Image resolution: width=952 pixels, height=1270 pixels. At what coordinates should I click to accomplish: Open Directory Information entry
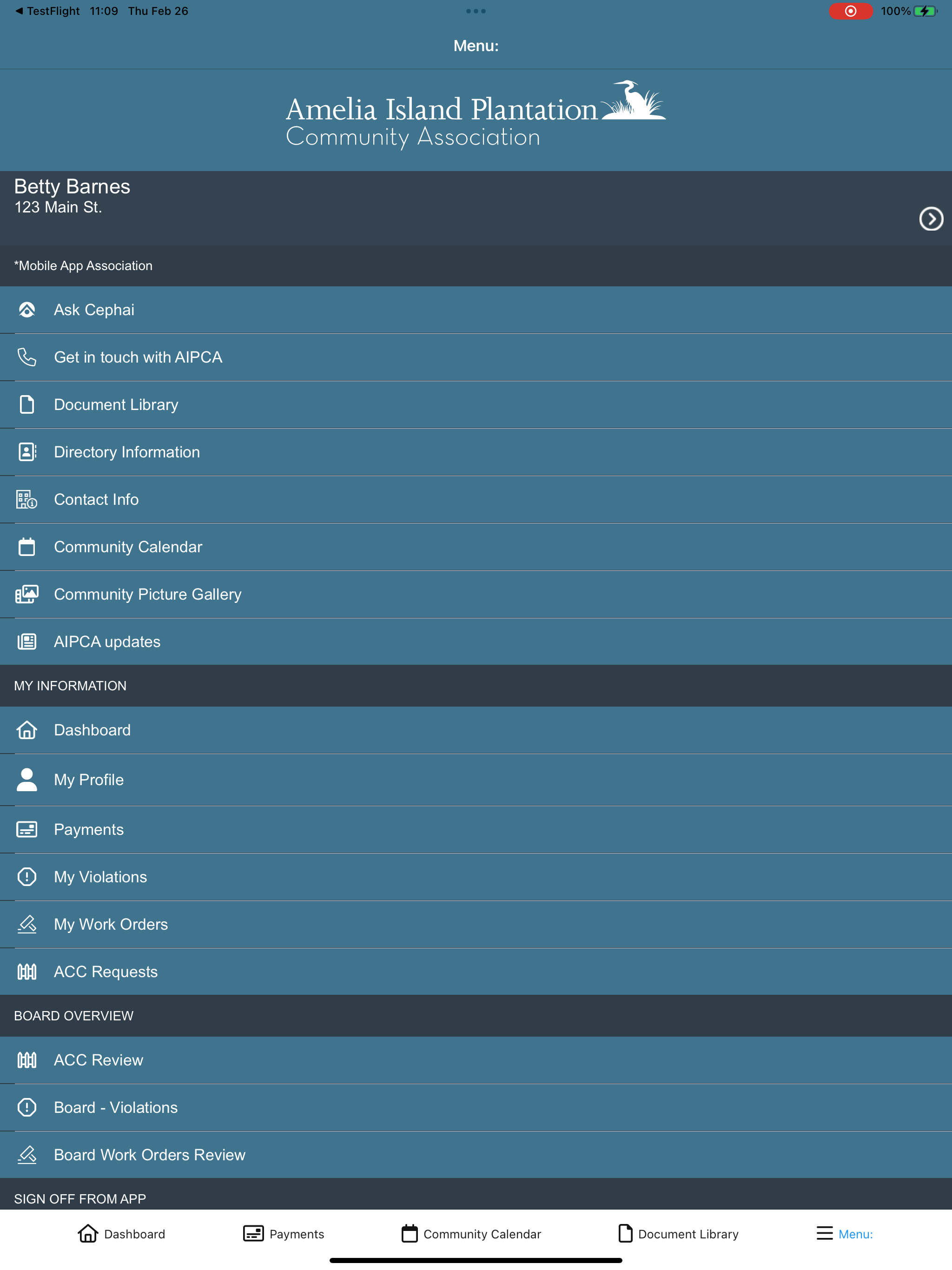476,452
